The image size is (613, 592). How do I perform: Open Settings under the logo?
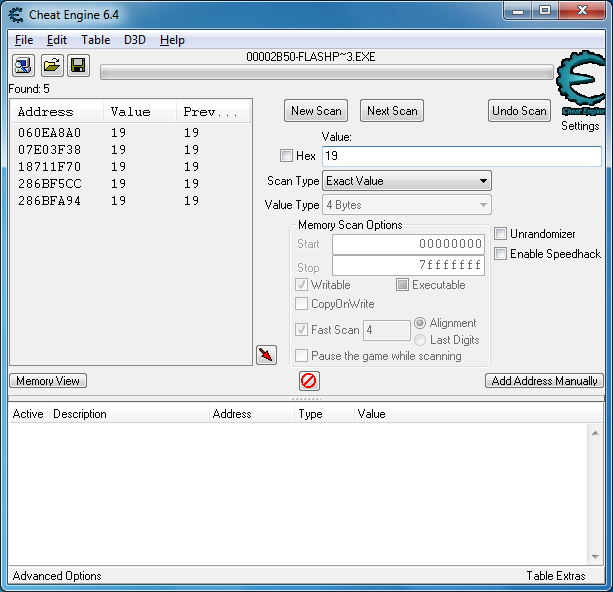pyautogui.click(x=580, y=126)
